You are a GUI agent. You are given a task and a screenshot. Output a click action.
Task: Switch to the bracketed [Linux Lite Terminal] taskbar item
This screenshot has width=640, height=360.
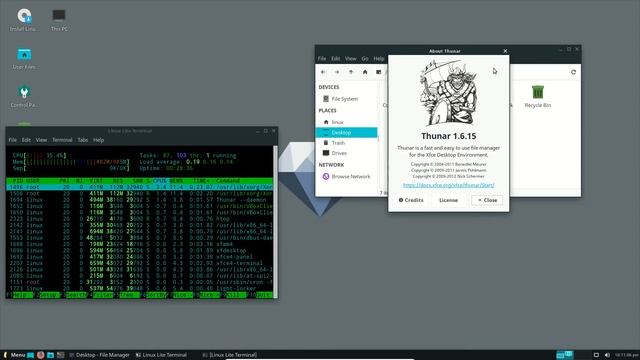tap(230, 355)
